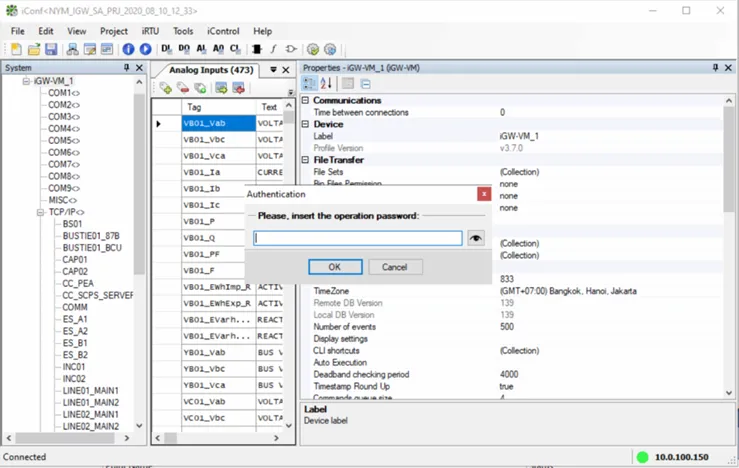The width and height of the screenshot is (739, 468).
Task: Select the YB01_Vab tag cell
Action: 219,353
